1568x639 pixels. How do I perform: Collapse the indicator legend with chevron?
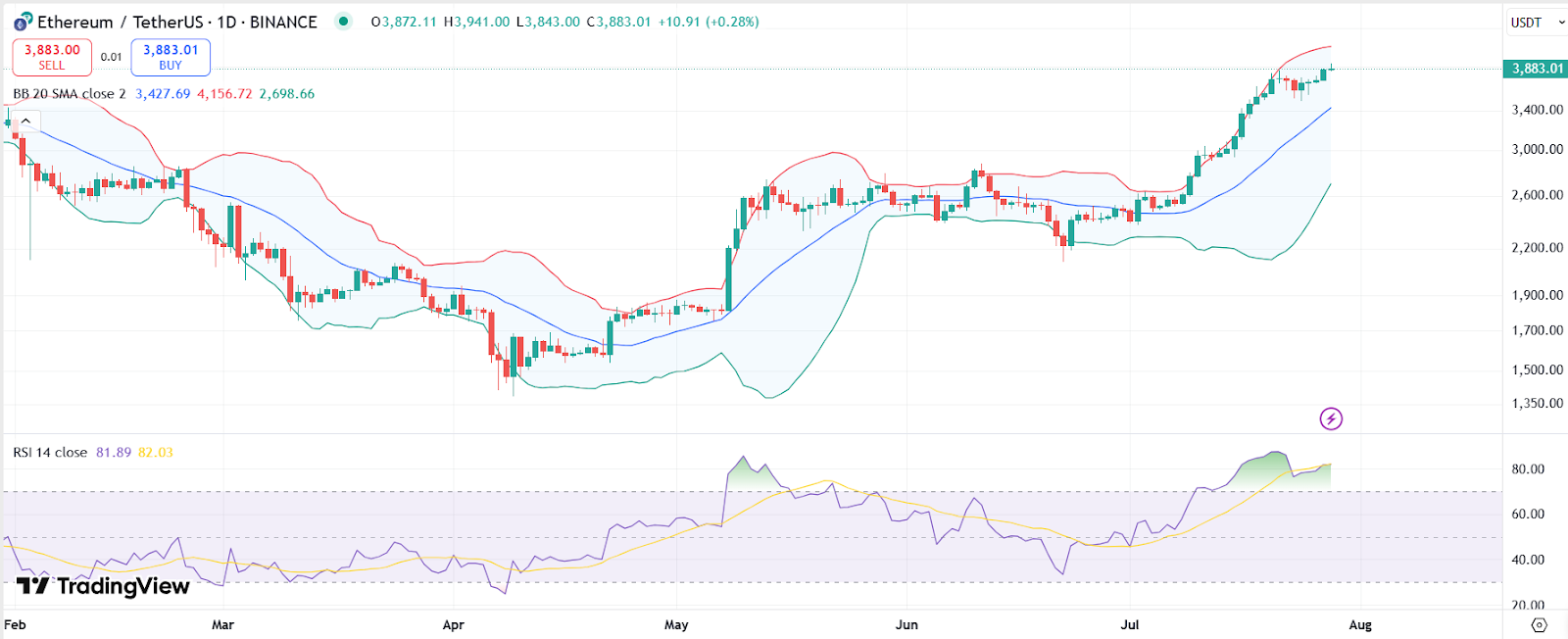tap(26, 122)
